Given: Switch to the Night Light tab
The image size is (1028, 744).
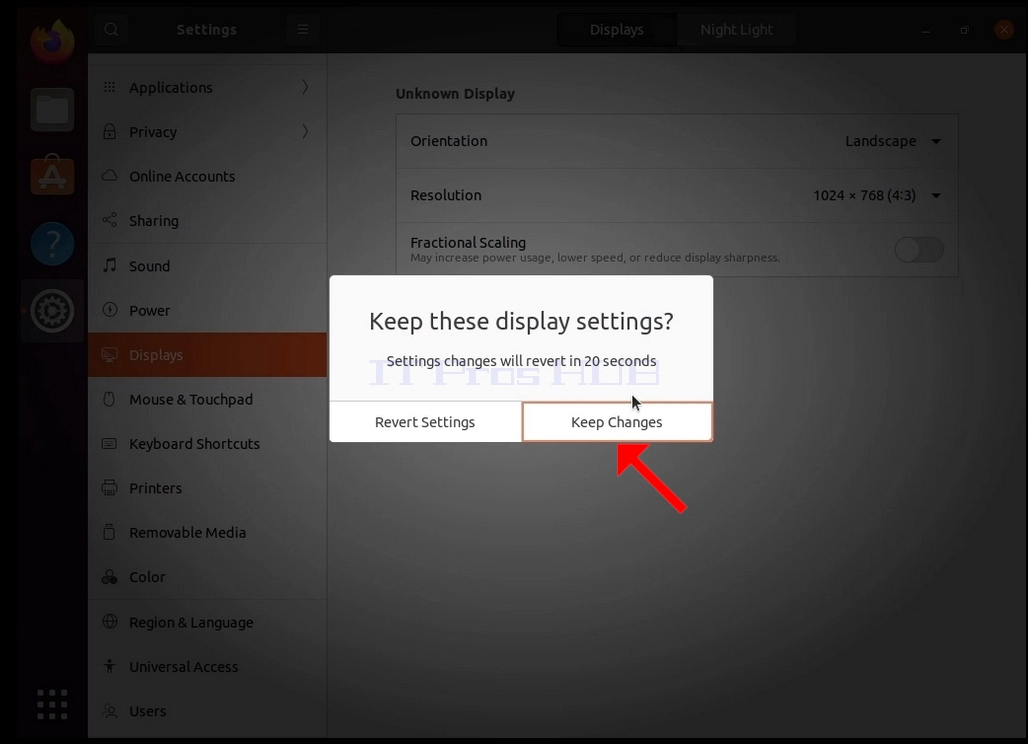Looking at the screenshot, I should pyautogui.click(x=736, y=29).
